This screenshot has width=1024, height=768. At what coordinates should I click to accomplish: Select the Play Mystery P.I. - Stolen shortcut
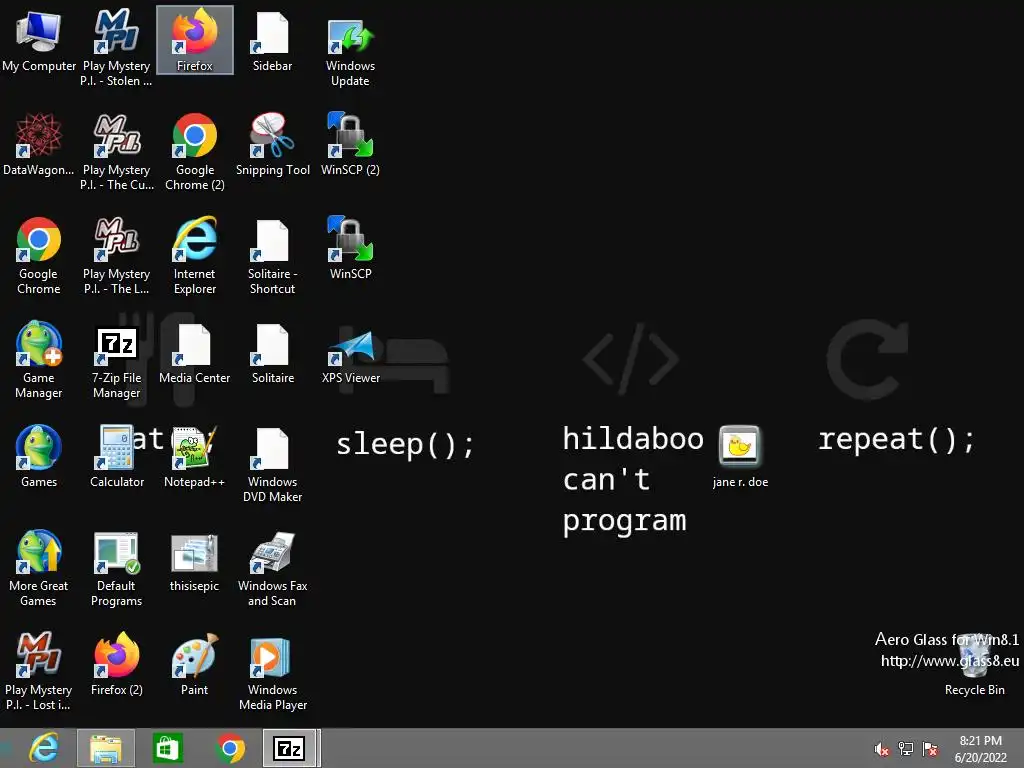(x=116, y=48)
